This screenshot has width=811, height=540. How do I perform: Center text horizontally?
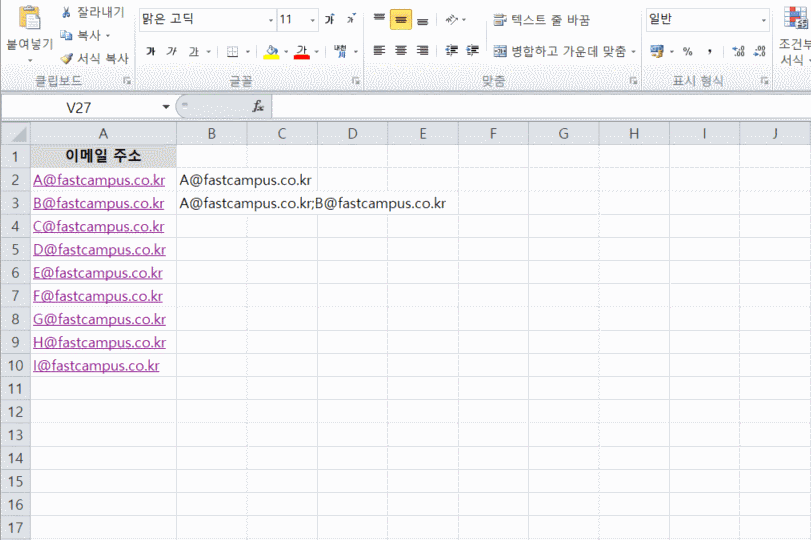[401, 51]
